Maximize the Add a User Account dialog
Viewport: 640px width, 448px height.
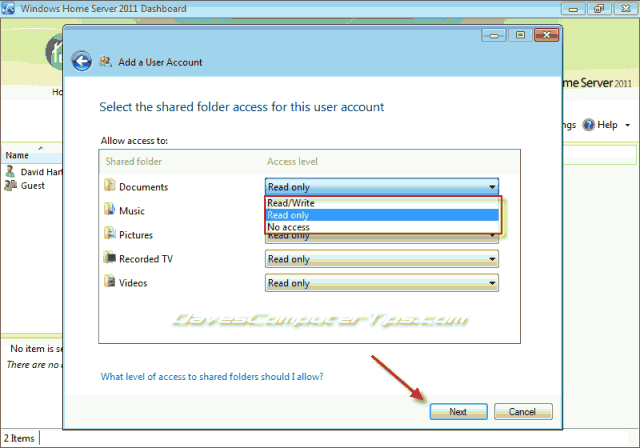click(x=520, y=35)
